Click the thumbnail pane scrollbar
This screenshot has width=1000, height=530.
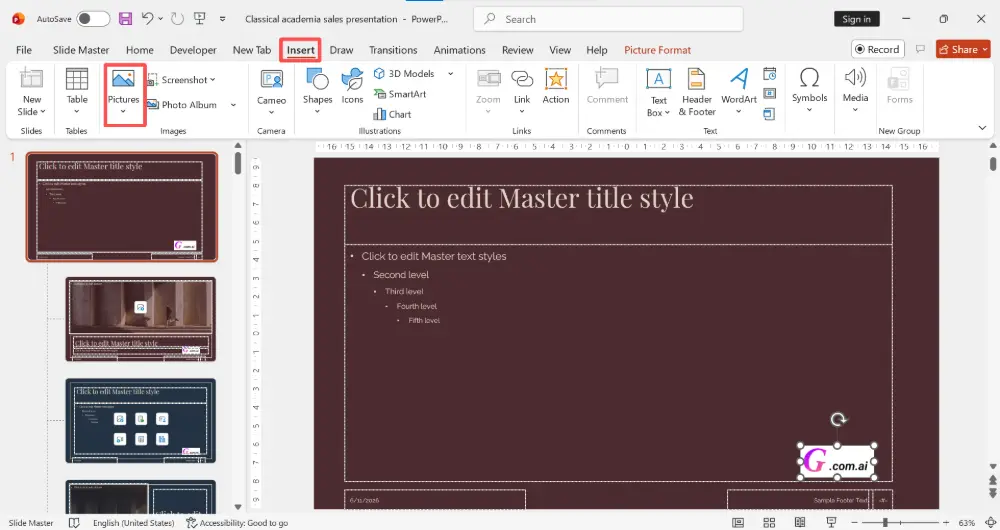click(238, 163)
